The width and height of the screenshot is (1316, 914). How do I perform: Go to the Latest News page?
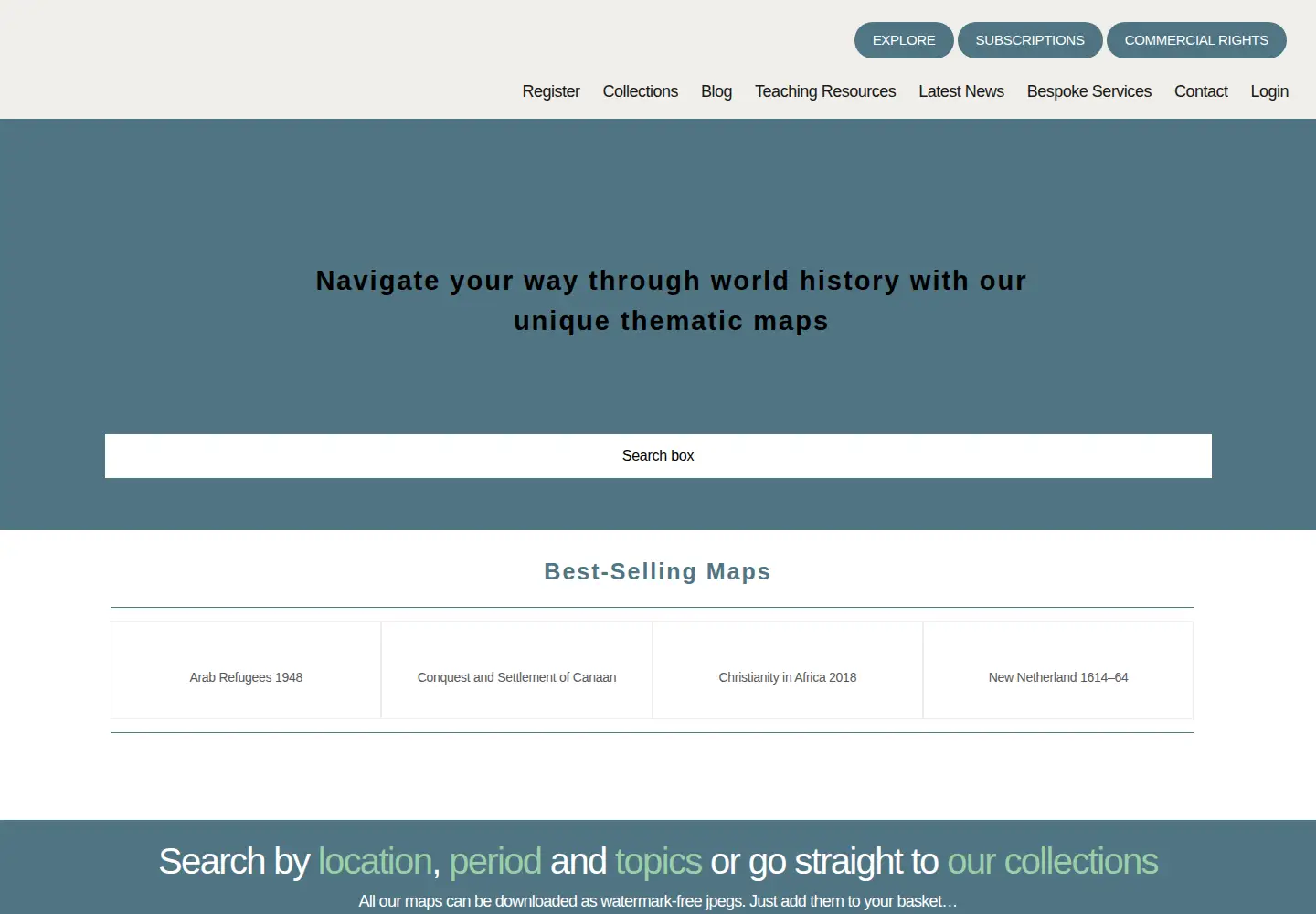click(x=961, y=91)
